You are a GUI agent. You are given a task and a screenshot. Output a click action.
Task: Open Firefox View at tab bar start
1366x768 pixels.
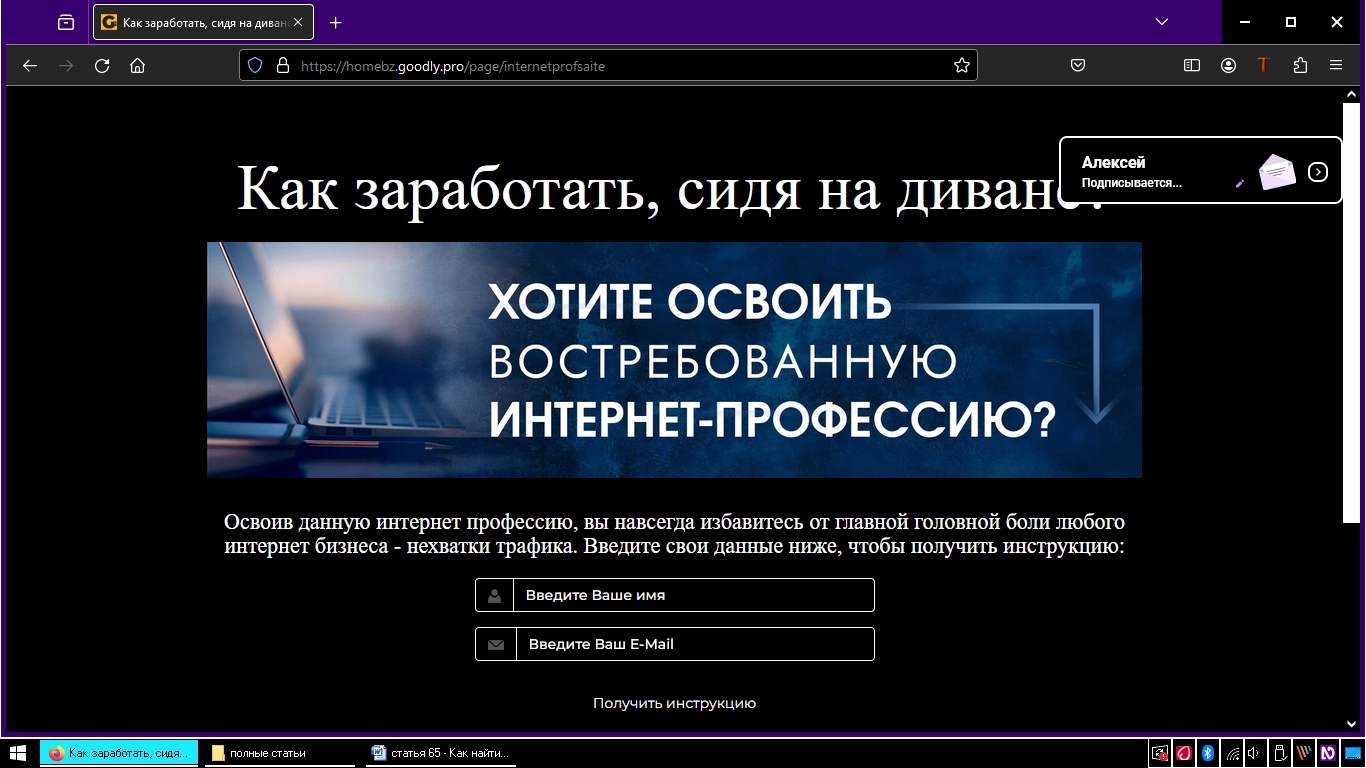tap(66, 22)
